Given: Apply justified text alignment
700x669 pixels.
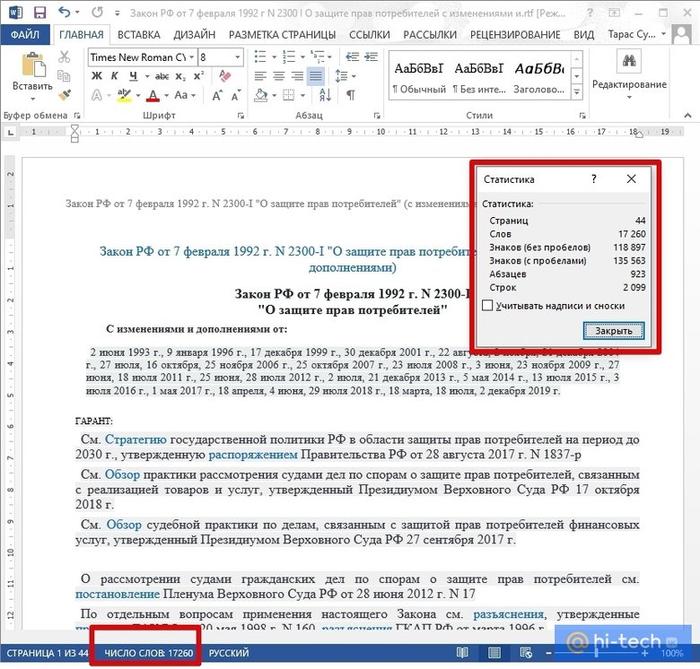Looking at the screenshot, I should point(315,77).
